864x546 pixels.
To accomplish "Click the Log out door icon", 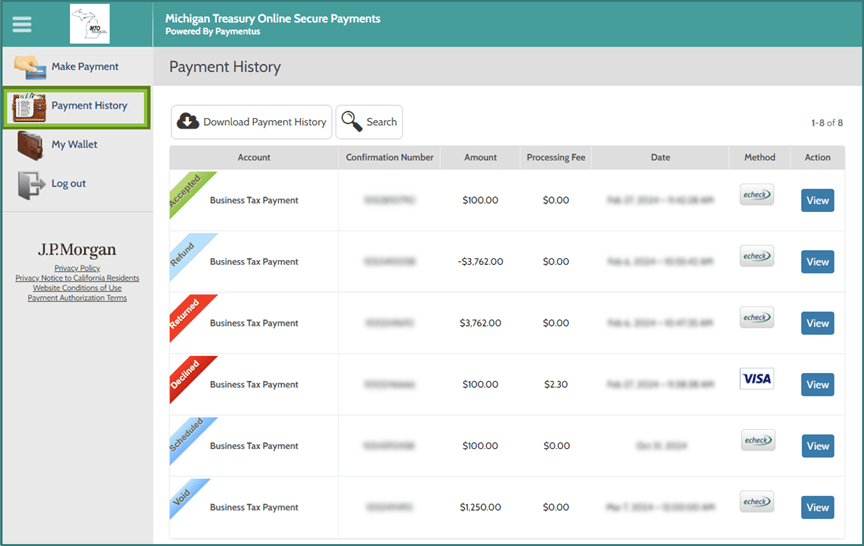I will [x=31, y=185].
